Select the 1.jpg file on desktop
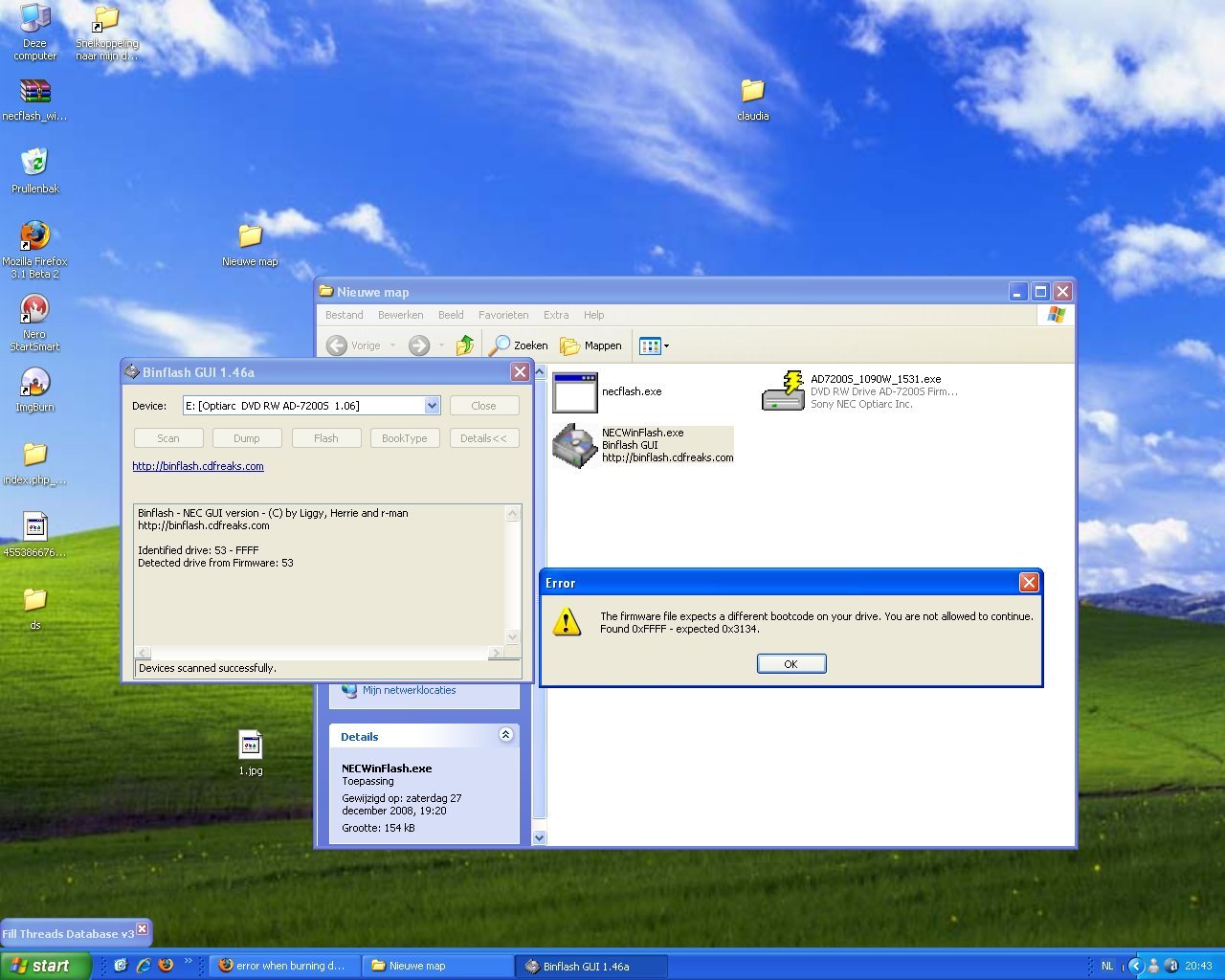 [x=251, y=752]
